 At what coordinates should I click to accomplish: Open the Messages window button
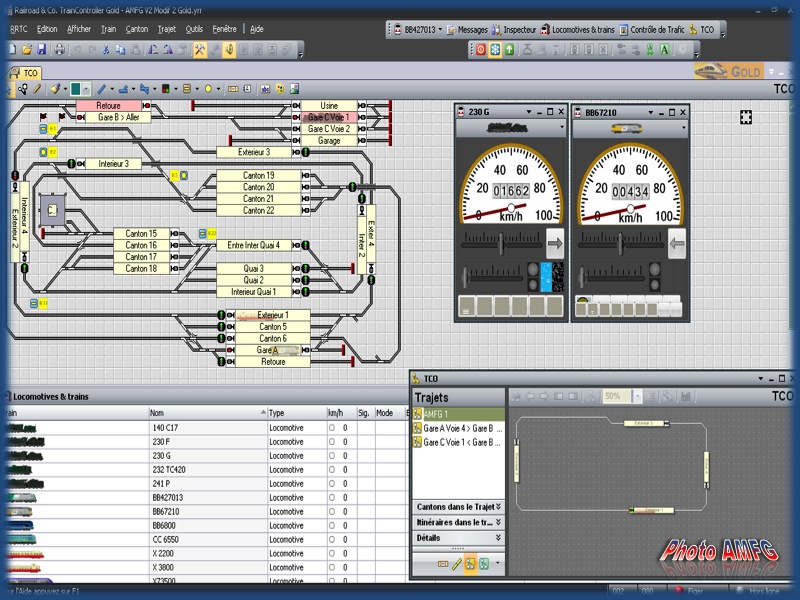pyautogui.click(x=467, y=30)
